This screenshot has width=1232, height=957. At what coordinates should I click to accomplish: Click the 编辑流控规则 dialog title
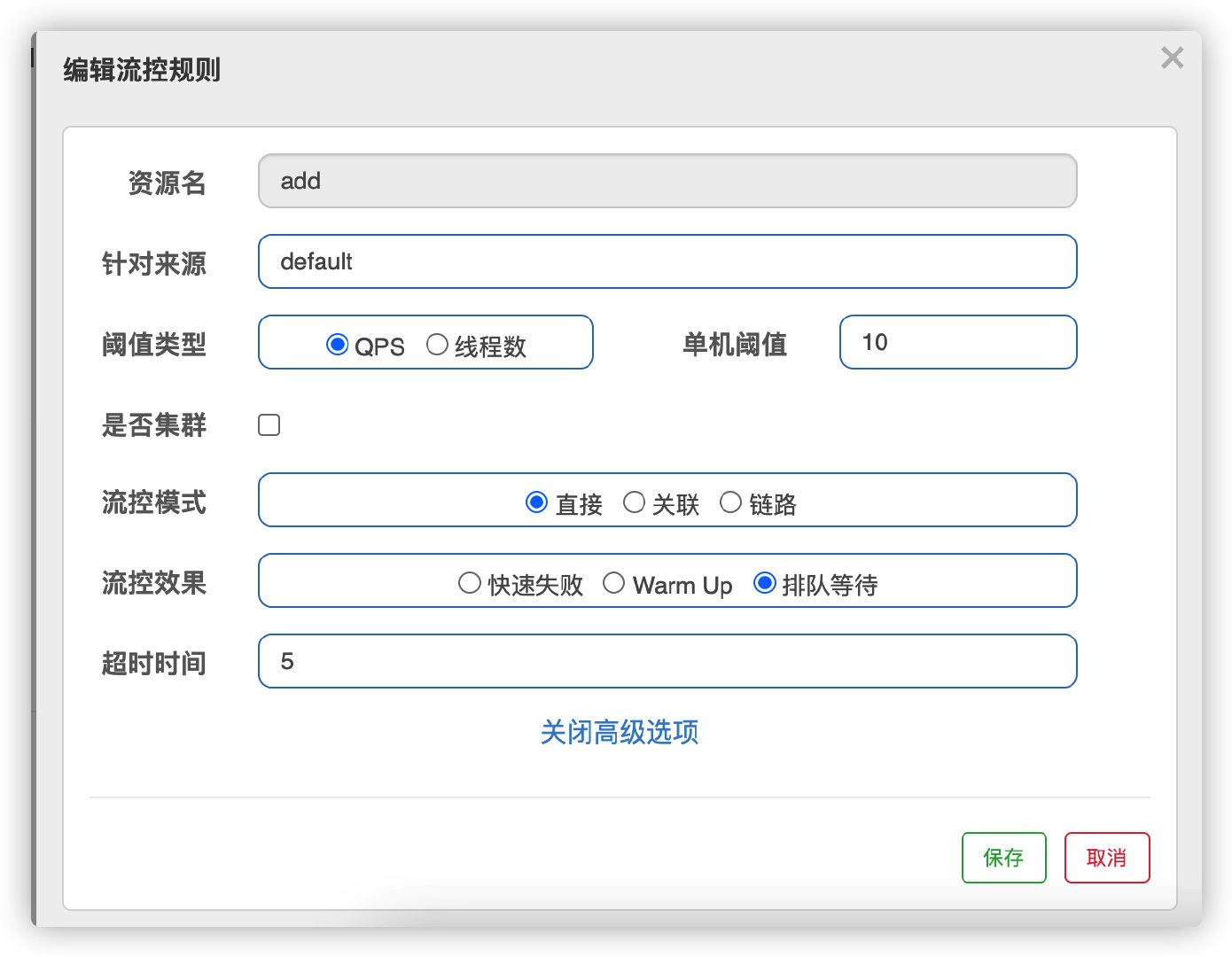pyautogui.click(x=142, y=69)
